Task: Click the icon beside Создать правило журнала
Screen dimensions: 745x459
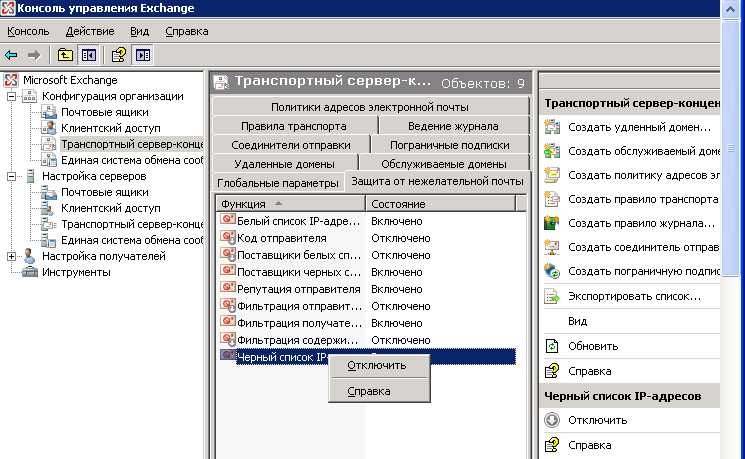Action: tap(552, 223)
